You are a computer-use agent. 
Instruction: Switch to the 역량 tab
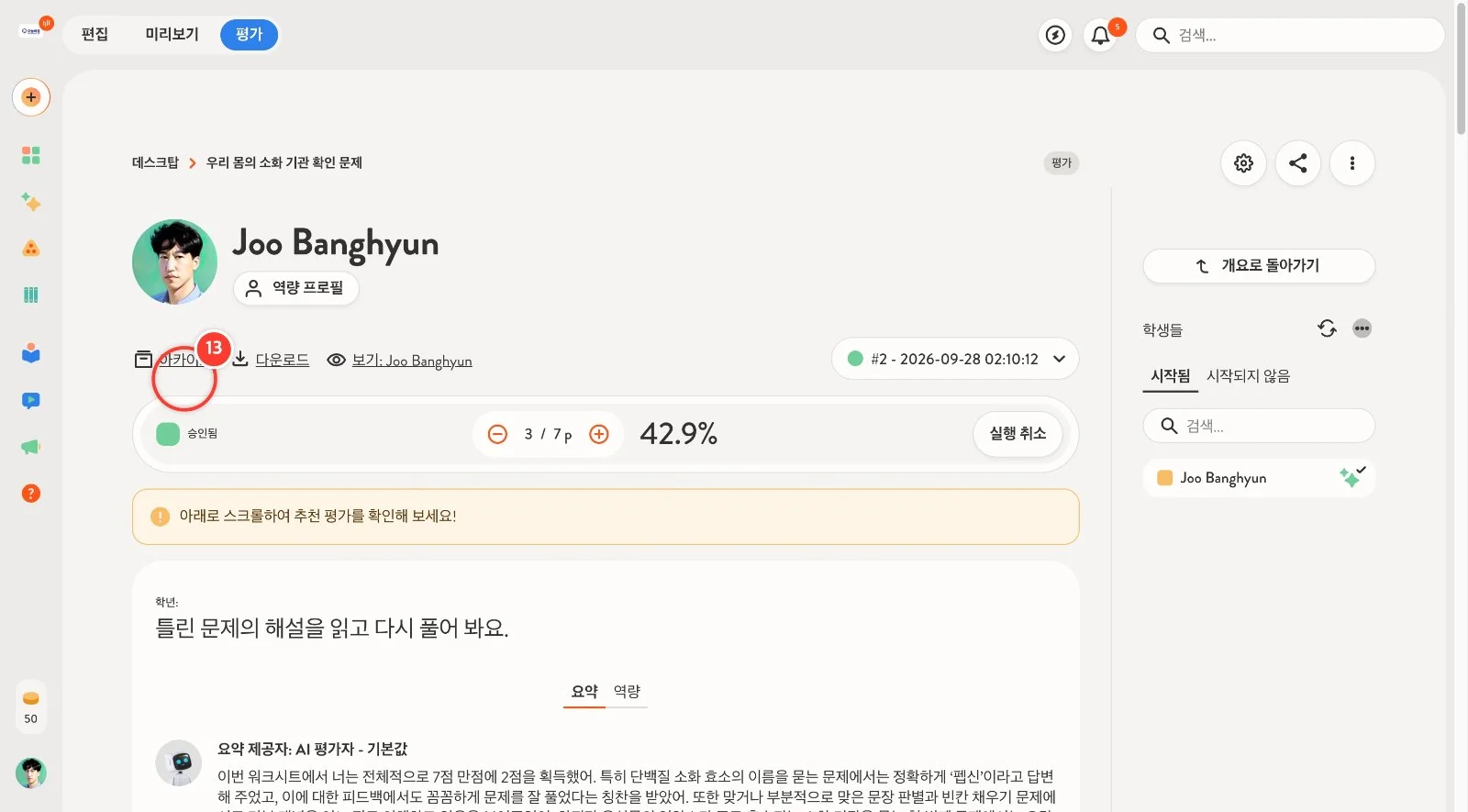627,691
